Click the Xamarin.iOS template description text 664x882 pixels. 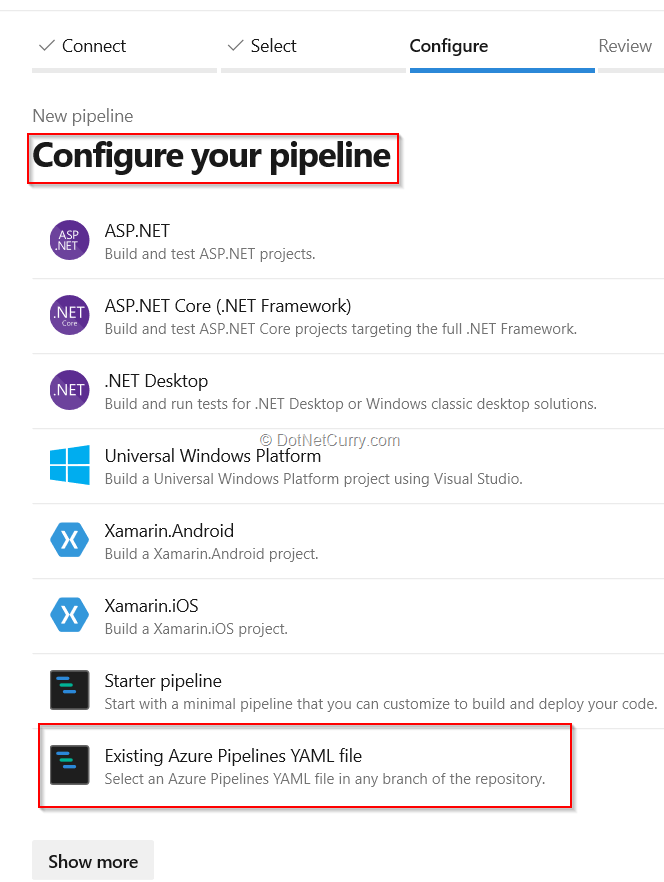[196, 629]
